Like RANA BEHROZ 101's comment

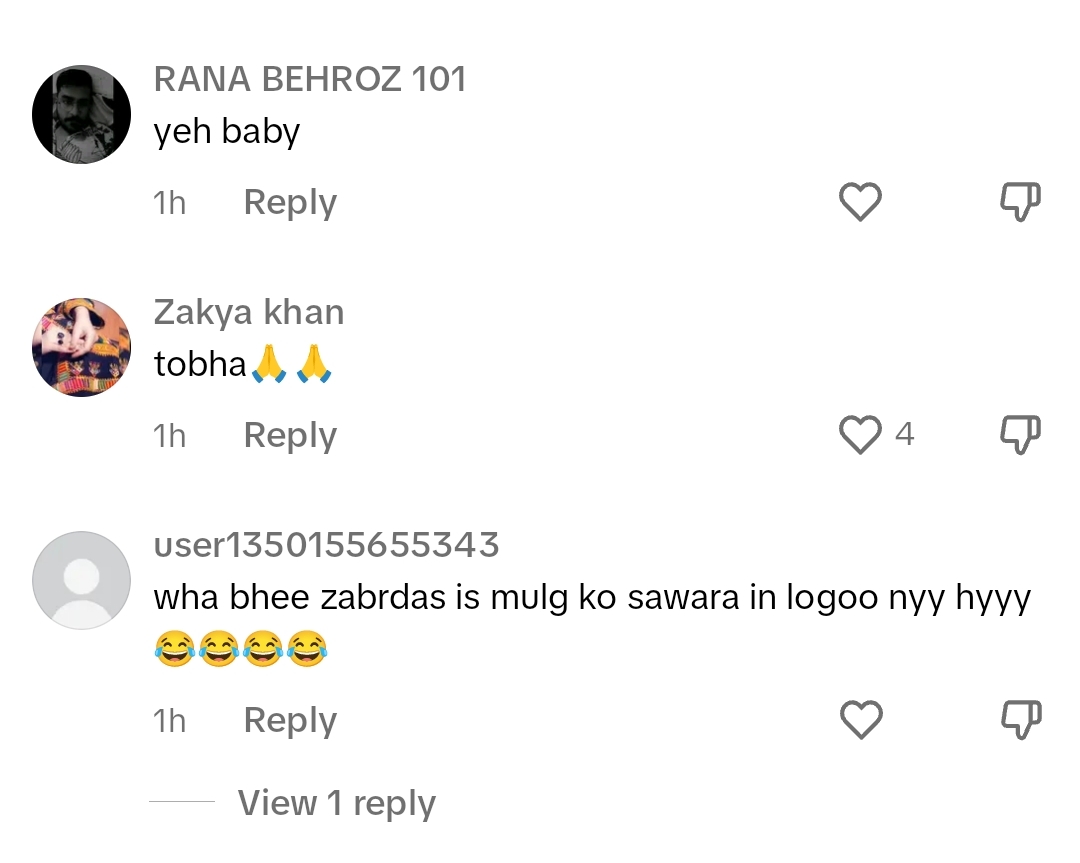[x=860, y=202]
